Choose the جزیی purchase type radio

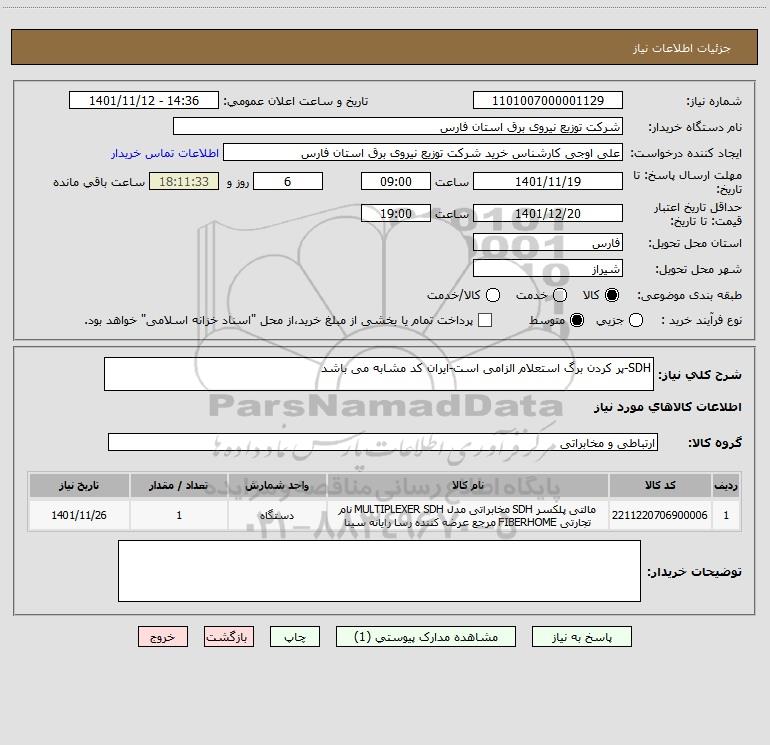(x=636, y=320)
